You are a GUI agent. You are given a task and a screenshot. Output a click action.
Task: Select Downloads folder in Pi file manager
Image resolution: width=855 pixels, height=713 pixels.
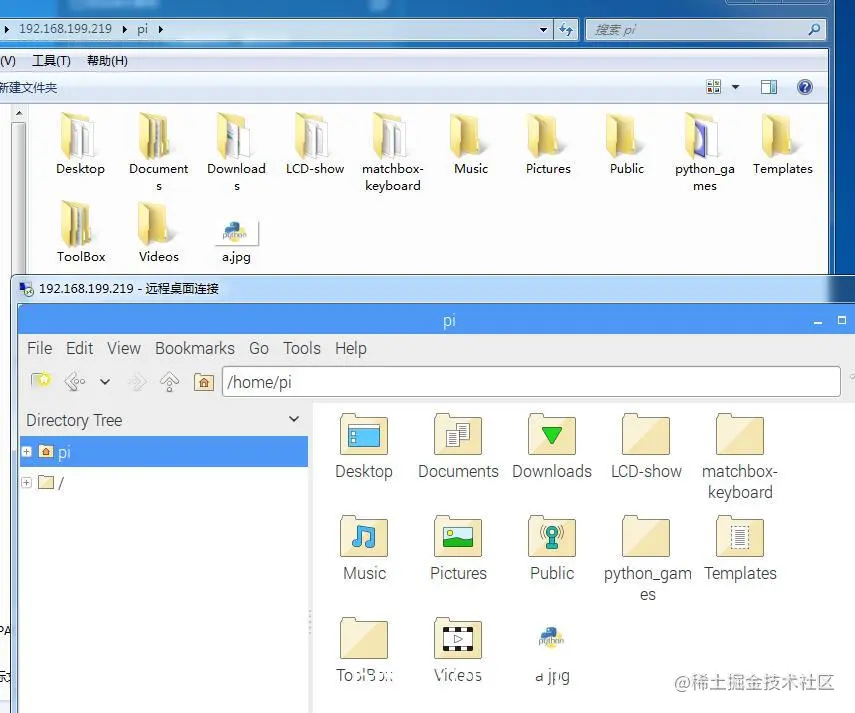(552, 446)
